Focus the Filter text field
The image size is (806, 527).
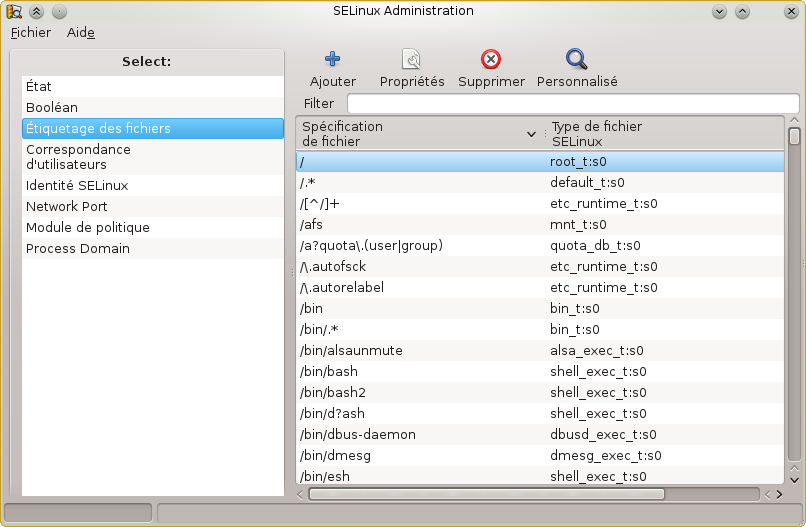pos(573,103)
